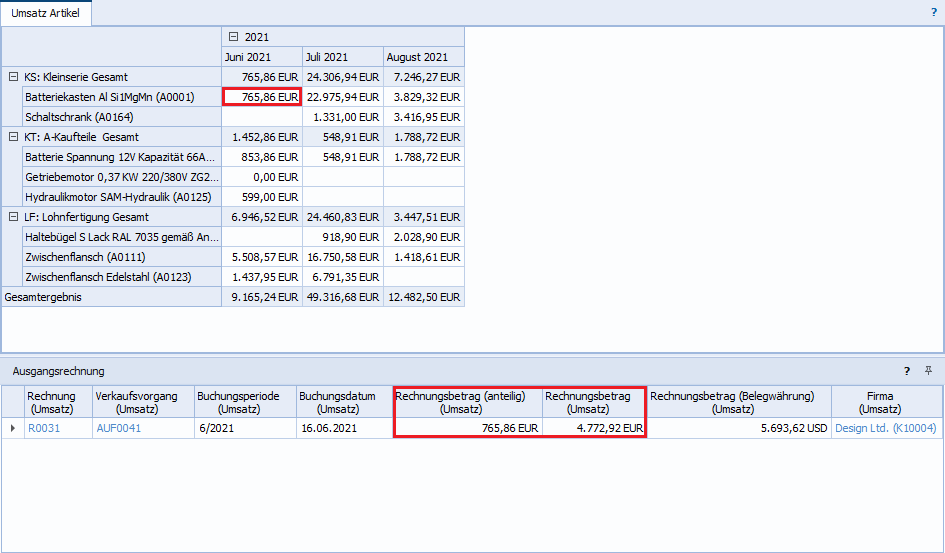Click the row indicator arrow for invoice R0031
This screenshot has height=553, width=945.
[12, 428]
